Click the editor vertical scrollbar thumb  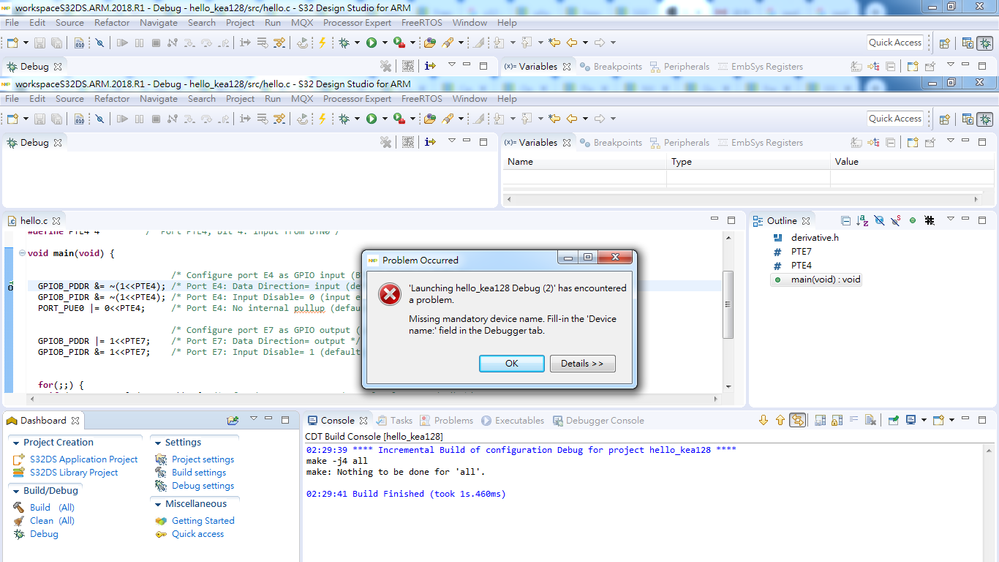pos(728,304)
